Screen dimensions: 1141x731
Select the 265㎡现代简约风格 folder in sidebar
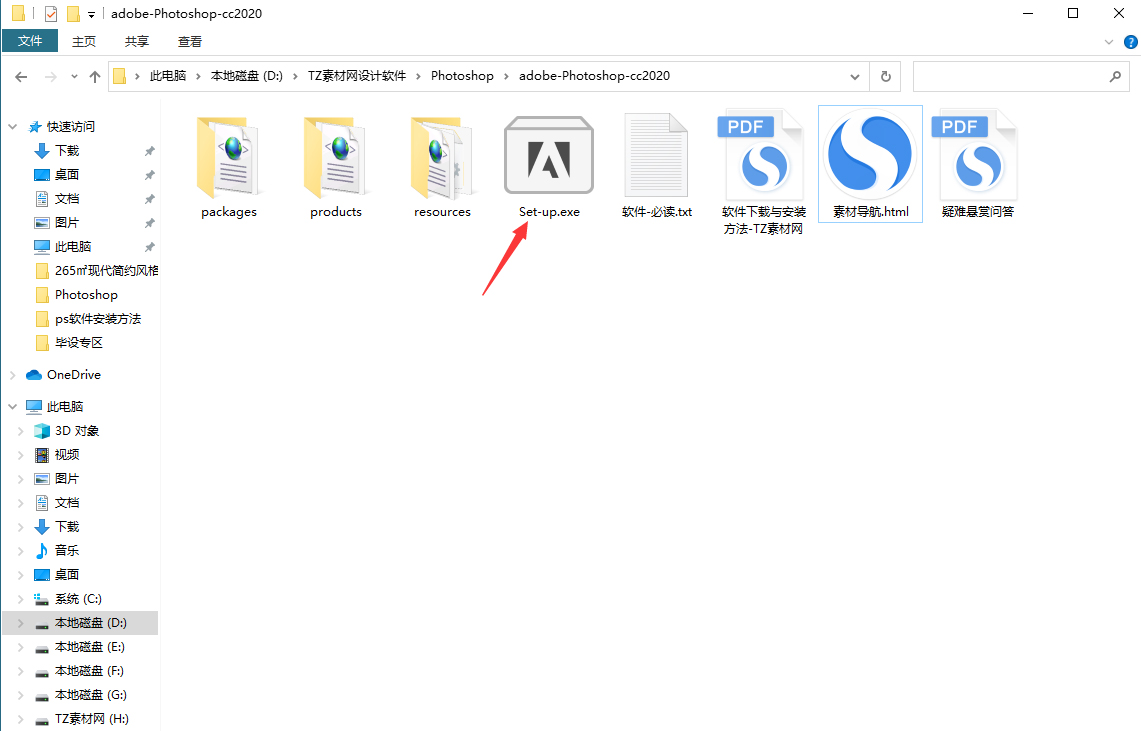coord(96,271)
